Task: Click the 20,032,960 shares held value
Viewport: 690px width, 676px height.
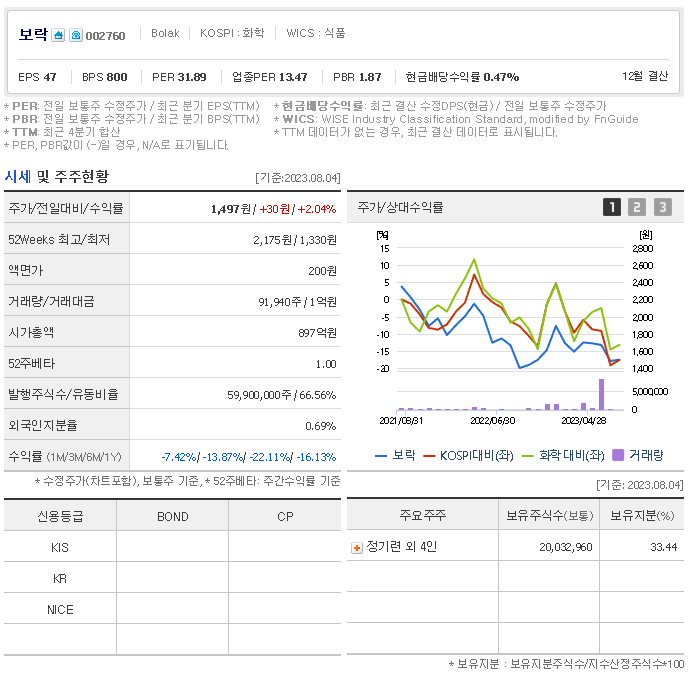Action: tap(565, 547)
